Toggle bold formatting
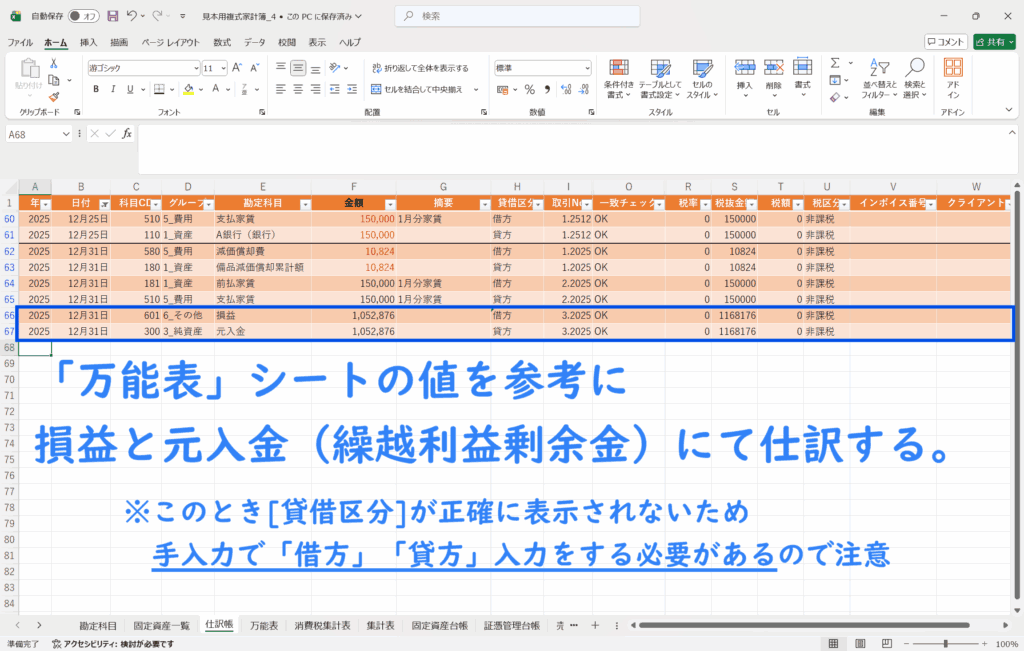 [x=96, y=89]
